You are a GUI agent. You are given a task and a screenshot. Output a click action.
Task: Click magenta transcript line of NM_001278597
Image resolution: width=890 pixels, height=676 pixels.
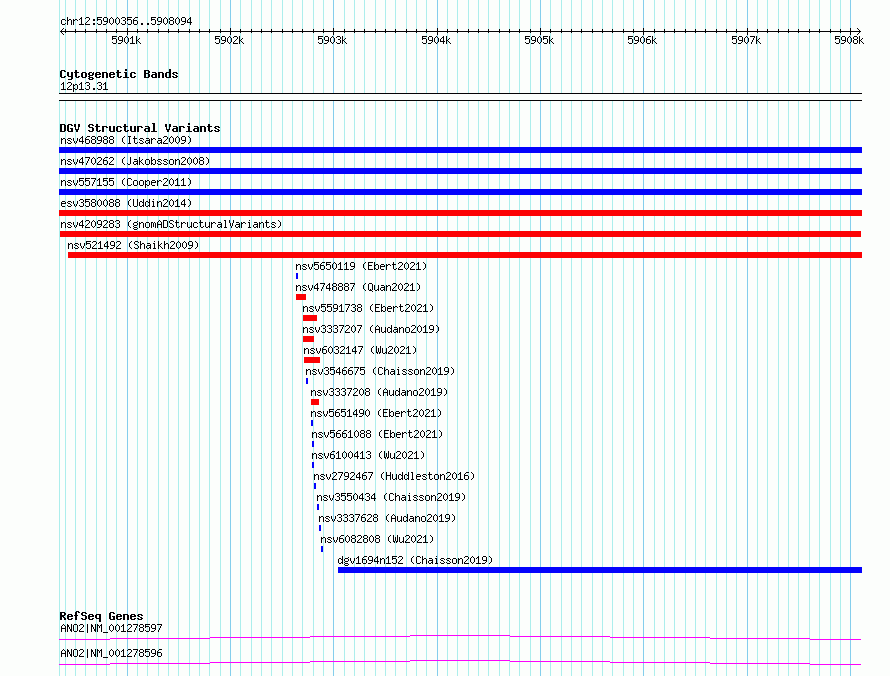coord(460,637)
